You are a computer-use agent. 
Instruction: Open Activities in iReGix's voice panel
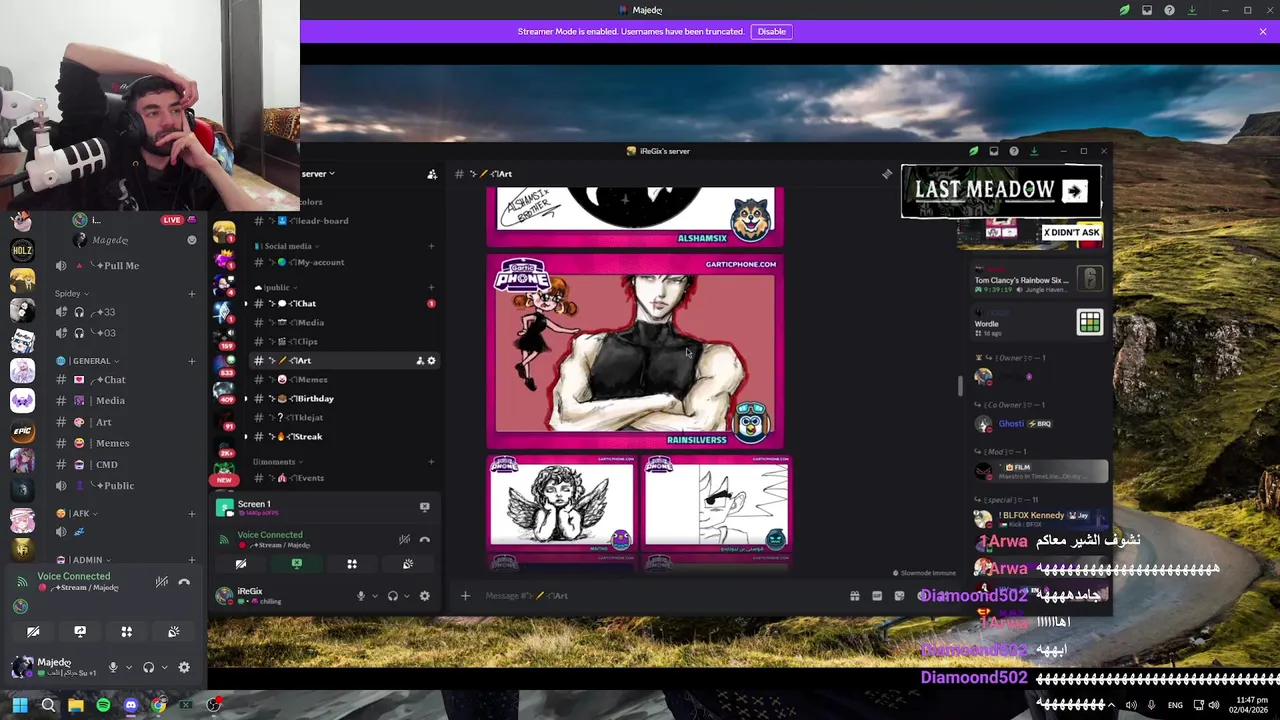pyautogui.click(x=352, y=564)
